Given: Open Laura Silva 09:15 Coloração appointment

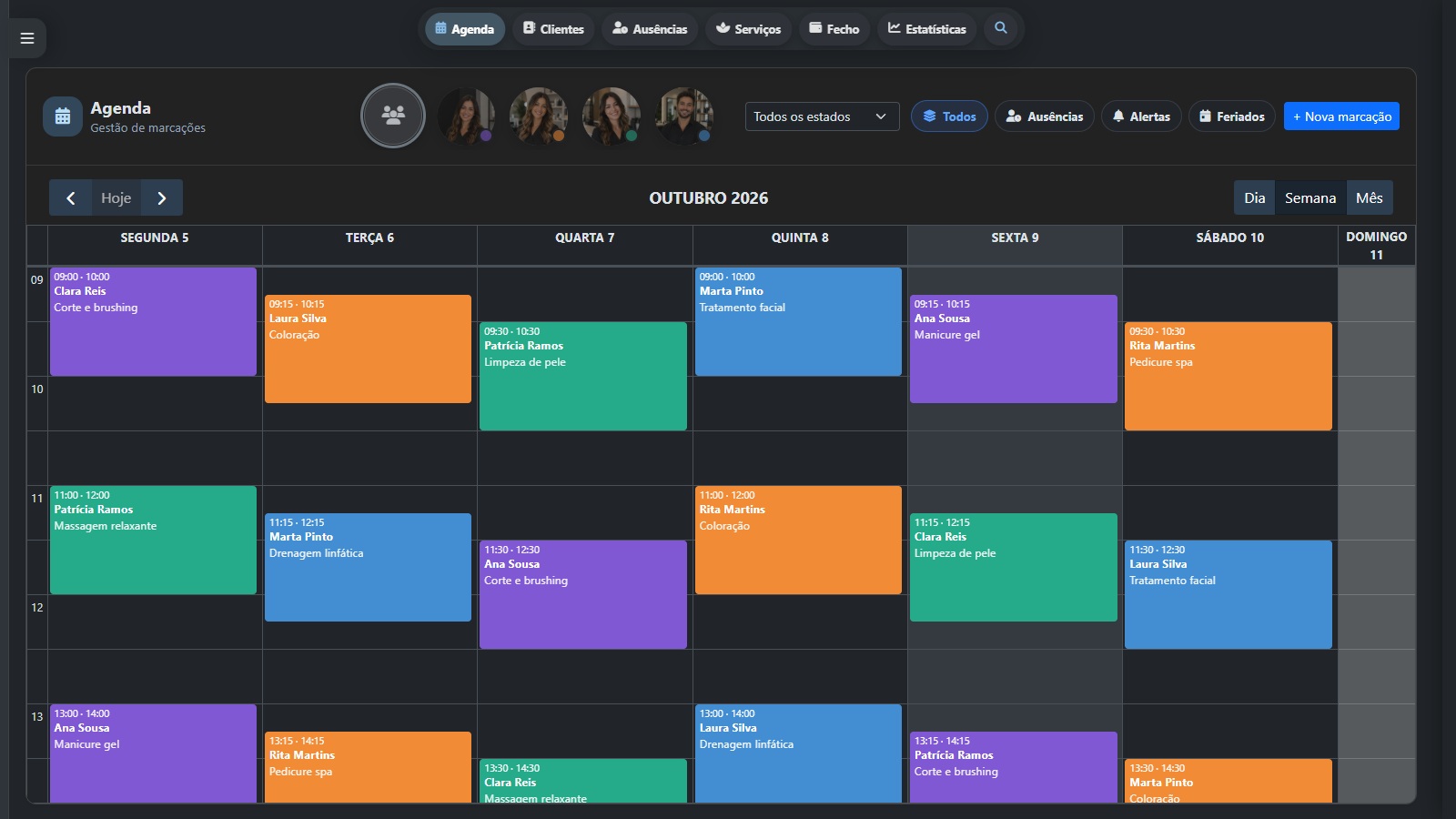Looking at the screenshot, I should tap(368, 349).
